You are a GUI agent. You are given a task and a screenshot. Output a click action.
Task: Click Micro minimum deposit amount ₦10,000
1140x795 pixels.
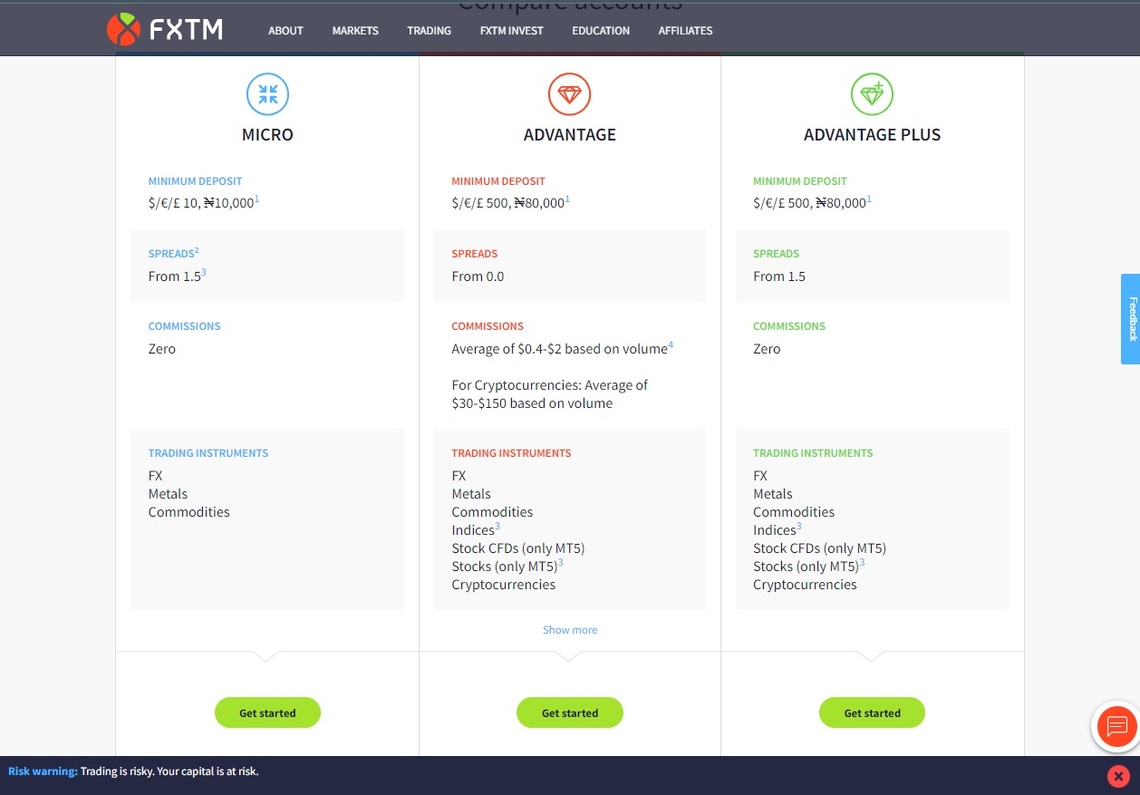coord(228,203)
